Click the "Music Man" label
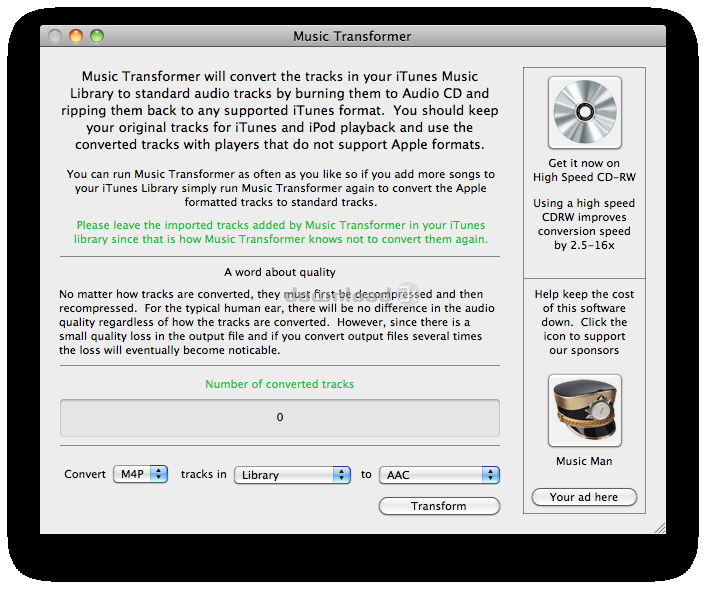This screenshot has height=589, width=706. 584,461
